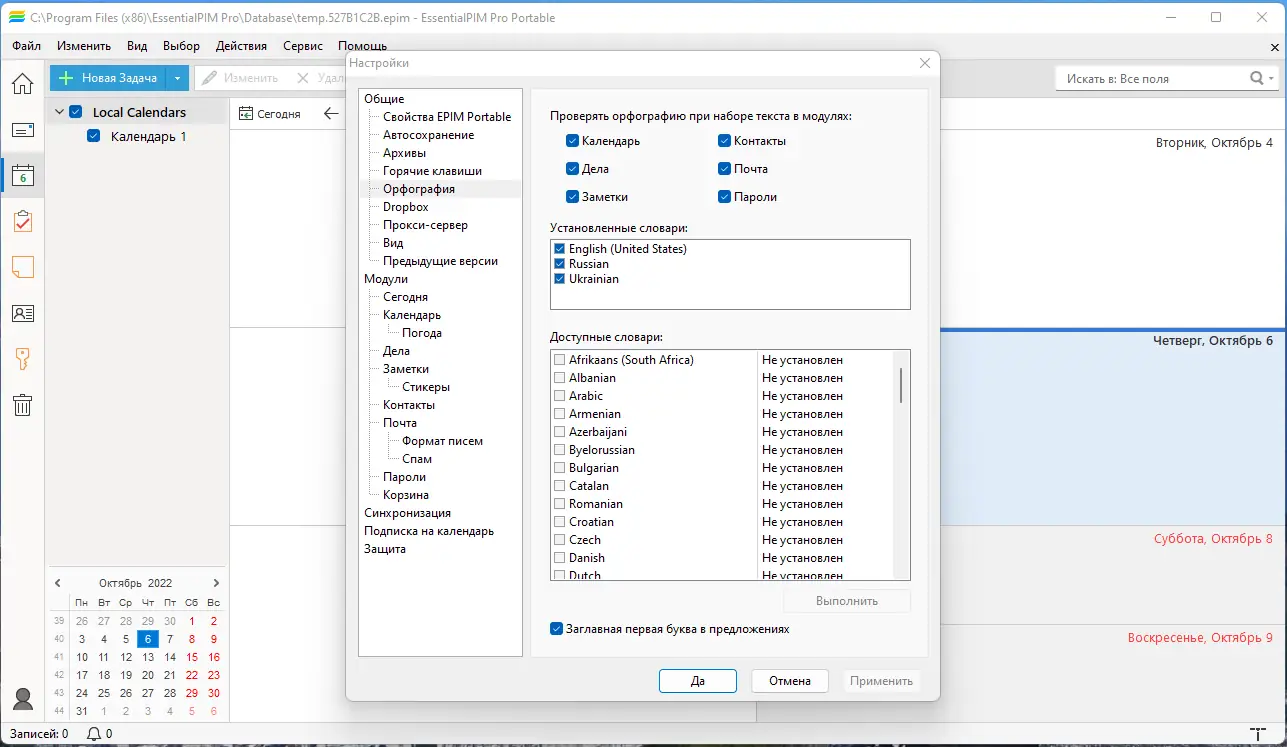Open the Passwords key icon in sidebar
This screenshot has width=1287, height=747.
coord(22,359)
